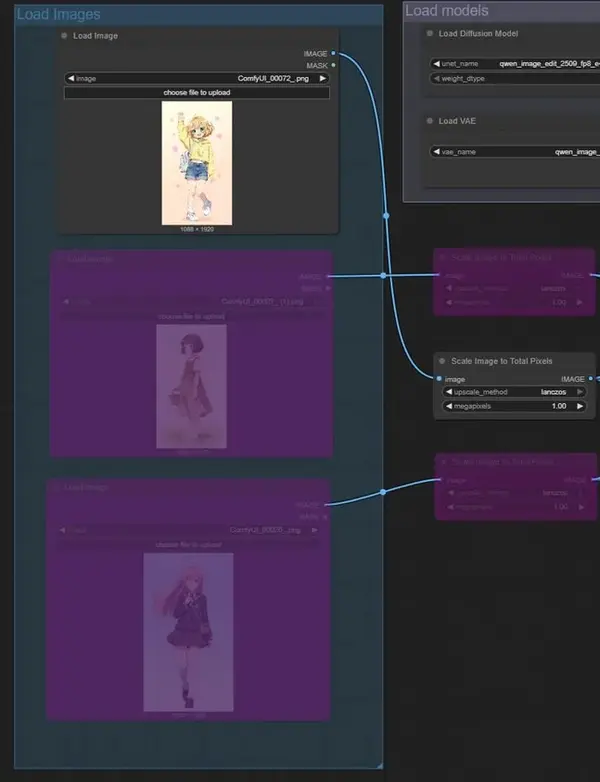The image size is (600, 782).
Task: Click the reroute dot on the dark-haired girl node's link
Action: 383,275
